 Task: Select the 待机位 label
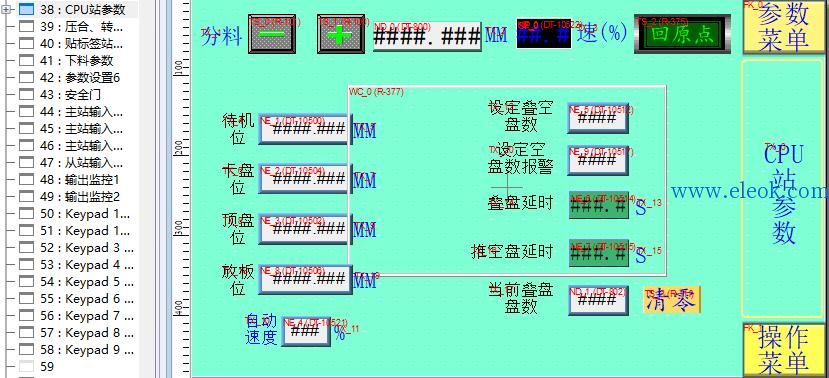click(238, 128)
